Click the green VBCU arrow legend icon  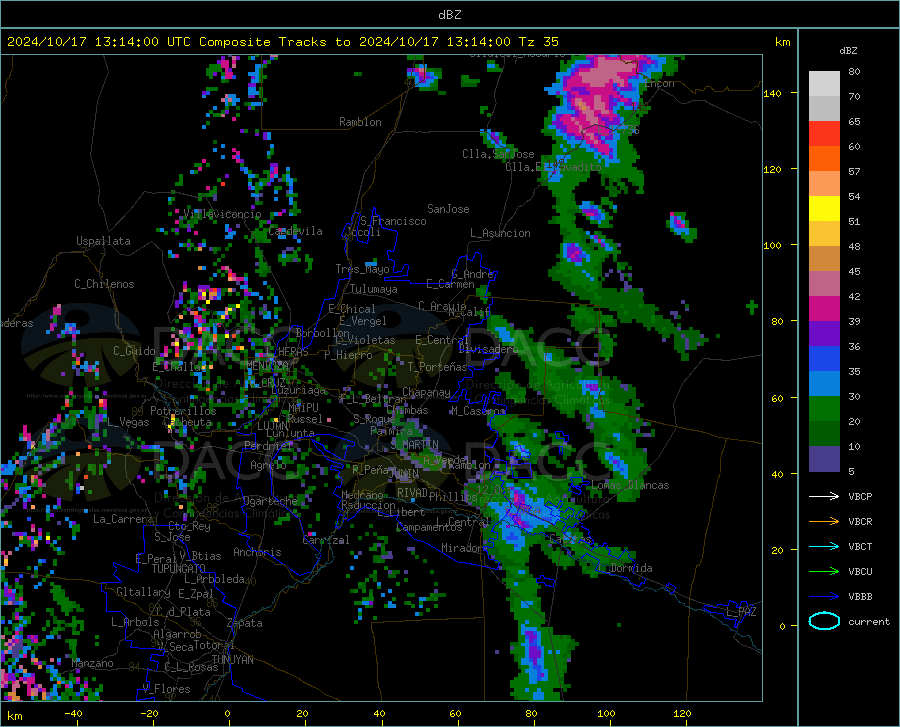click(824, 572)
